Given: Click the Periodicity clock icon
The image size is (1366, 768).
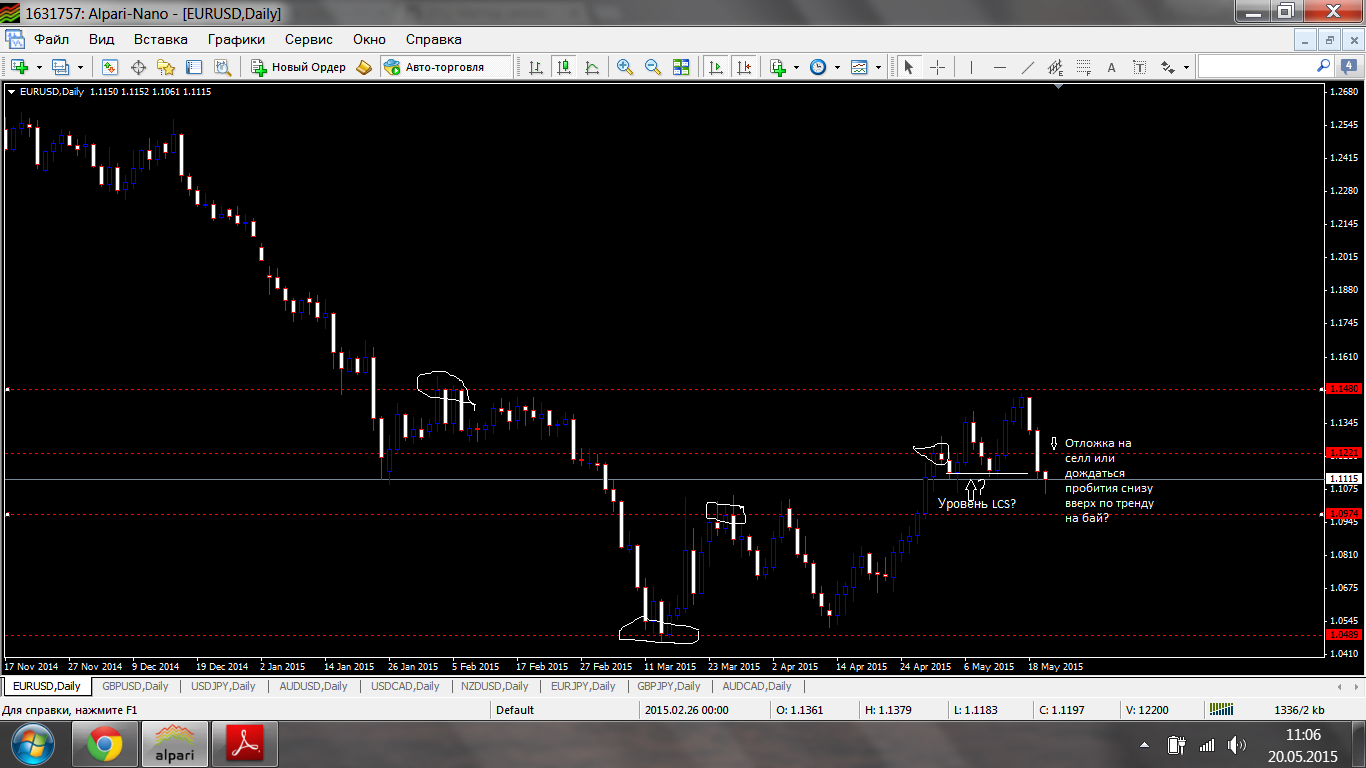Looking at the screenshot, I should pos(818,67).
